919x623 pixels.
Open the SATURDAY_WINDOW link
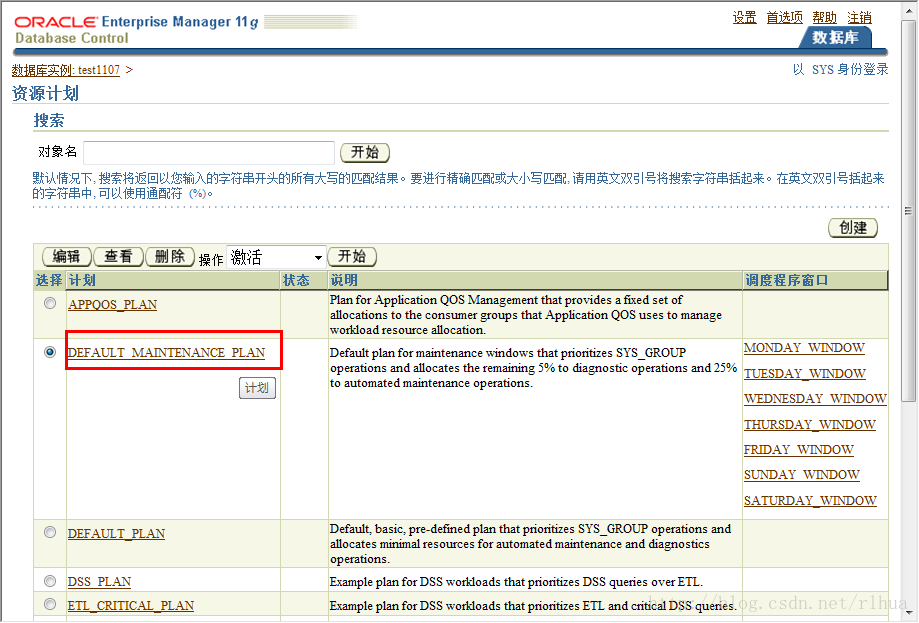pos(810,501)
